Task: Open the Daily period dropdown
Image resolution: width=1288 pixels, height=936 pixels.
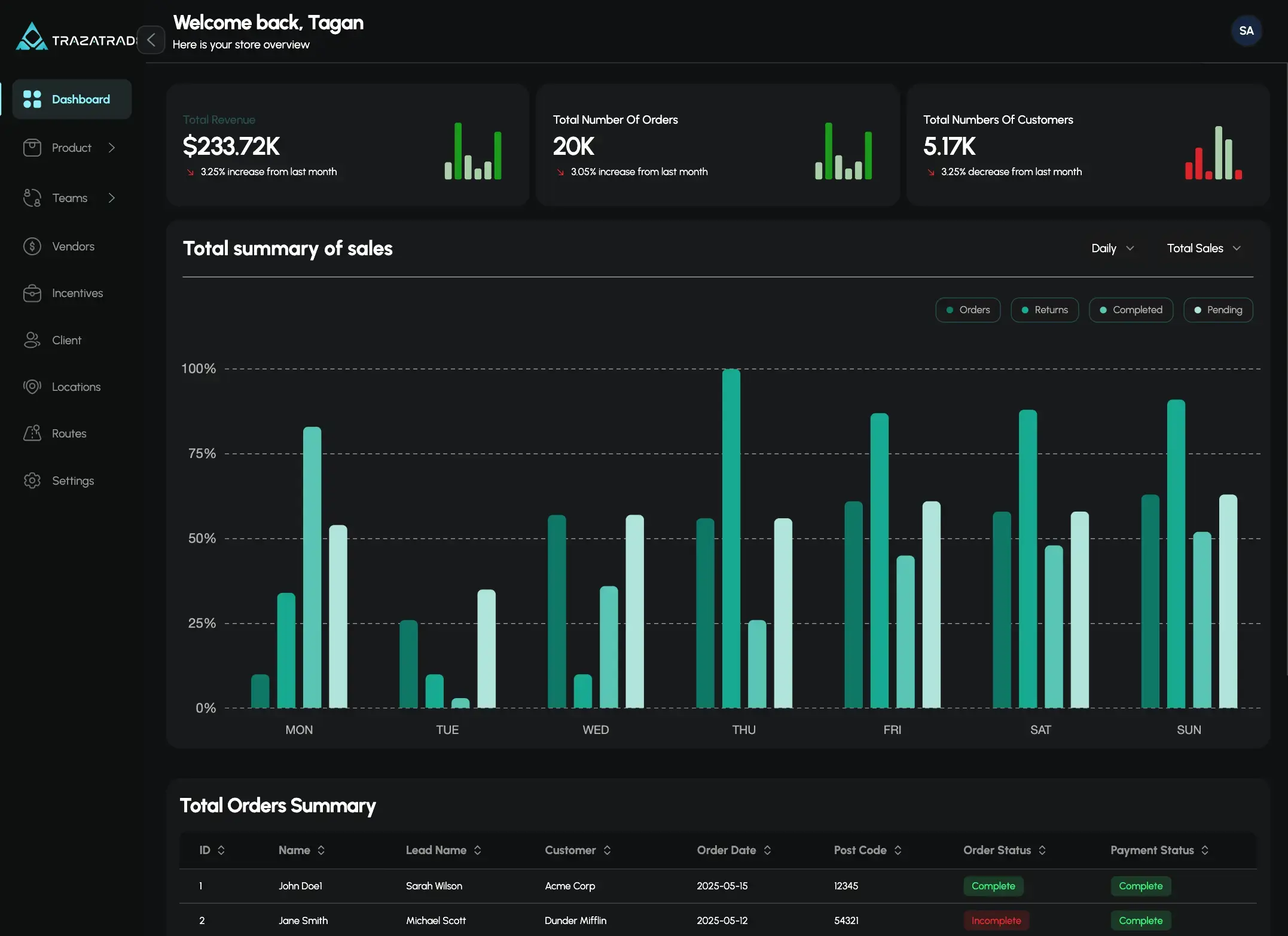Action: click(x=1112, y=248)
